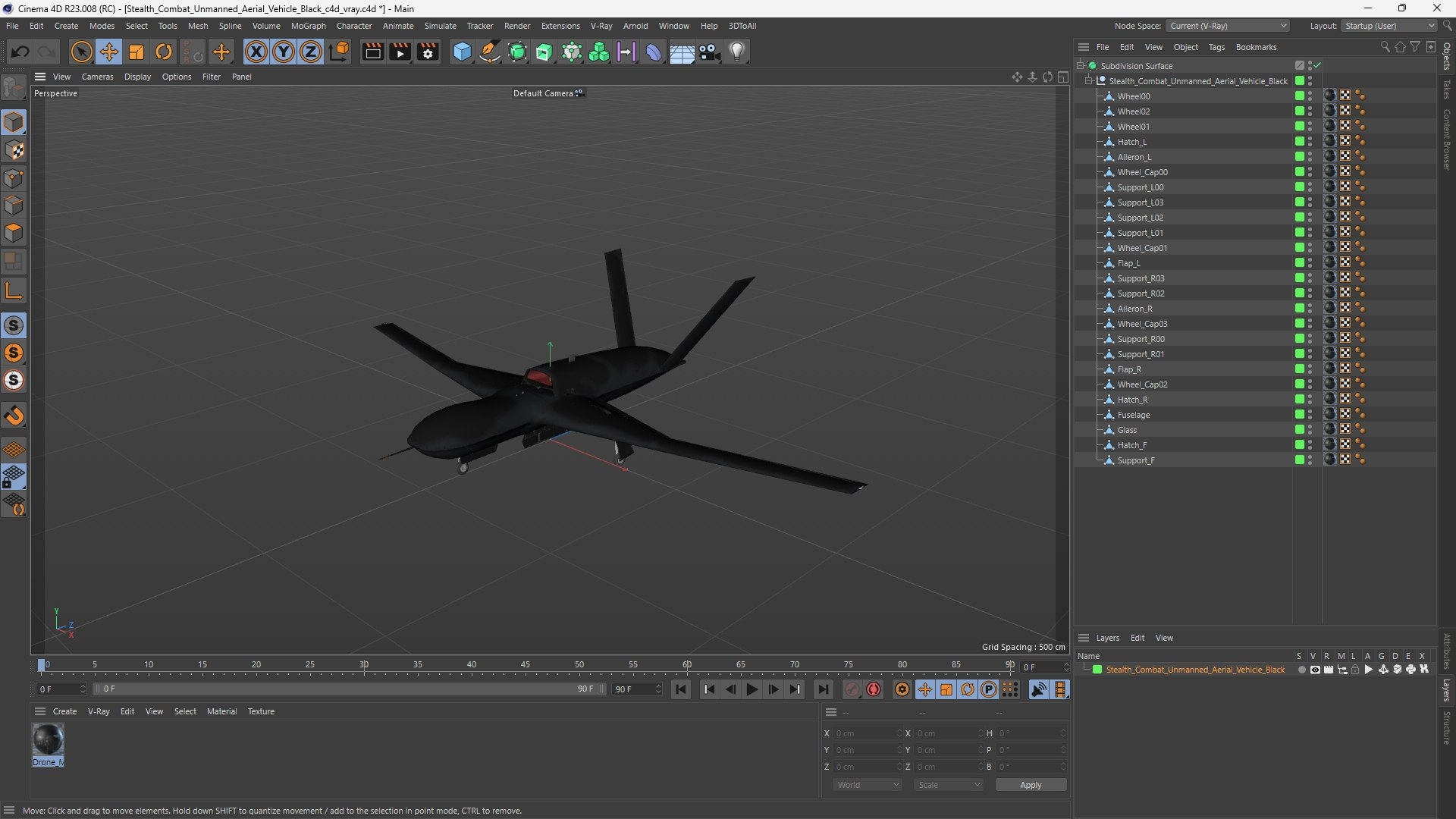The width and height of the screenshot is (1456, 819).
Task: Click the Spline Pen tool icon
Action: coord(490,52)
